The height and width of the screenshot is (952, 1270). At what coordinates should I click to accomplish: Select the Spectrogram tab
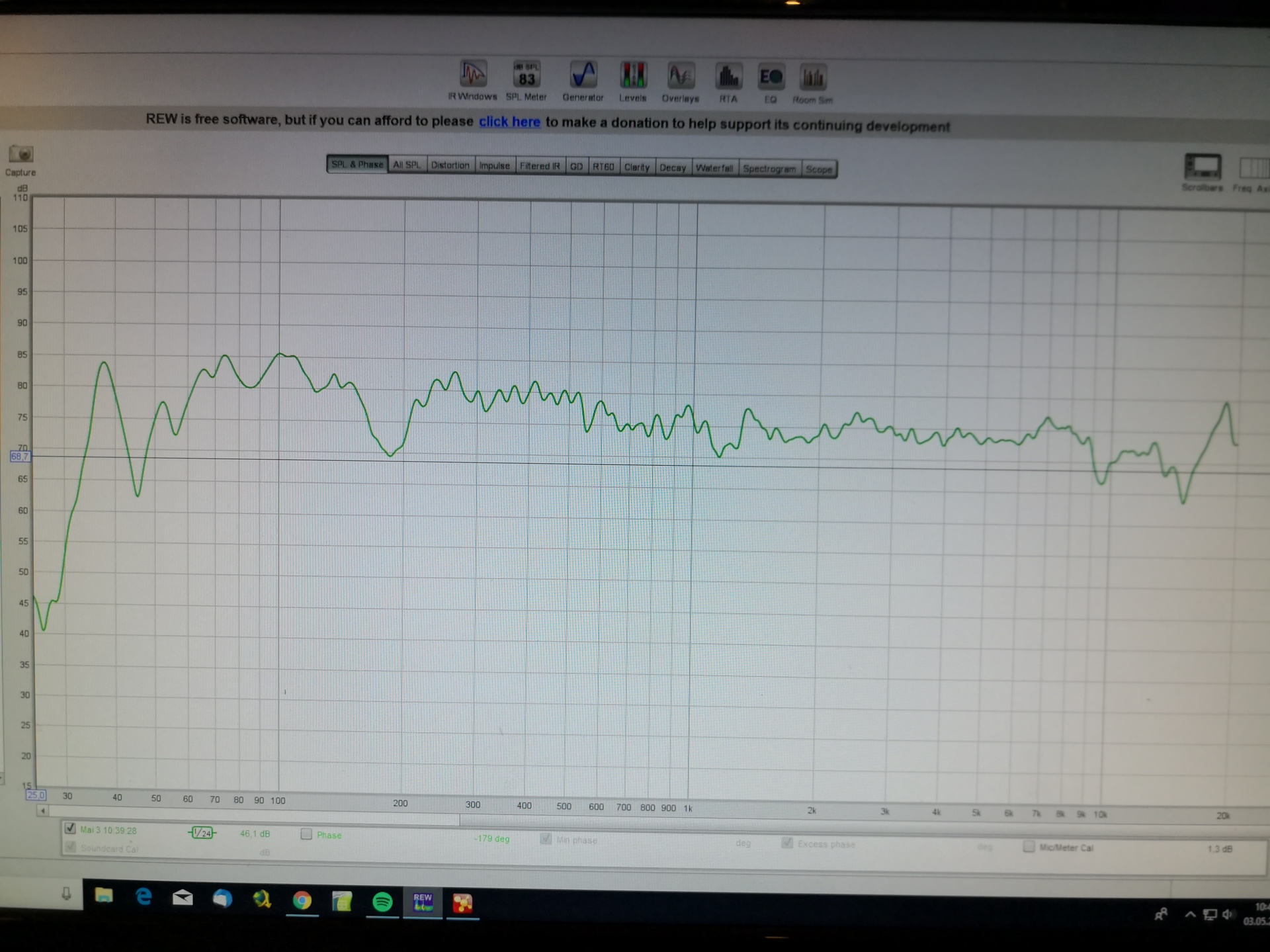769,169
